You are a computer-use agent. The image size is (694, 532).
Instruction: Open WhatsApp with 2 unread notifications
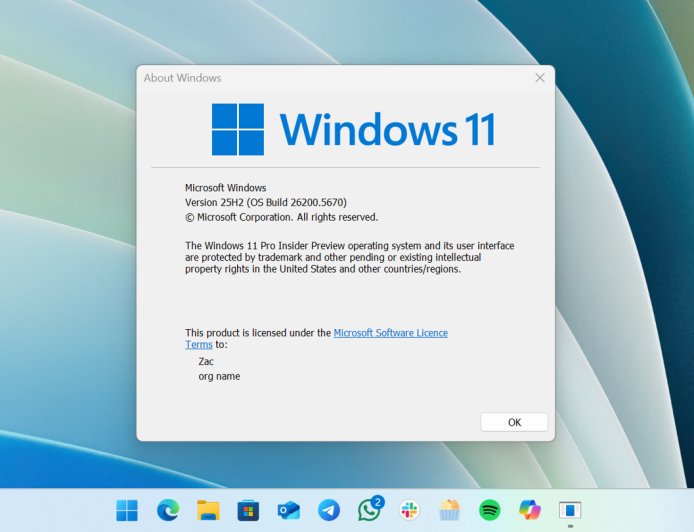[x=369, y=510]
